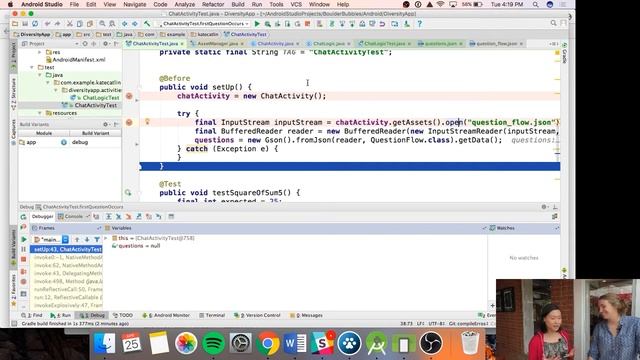Cut selection with the scissors icon
Image resolution: width=640 pixels, height=360 pixels.
click(x=70, y=24)
